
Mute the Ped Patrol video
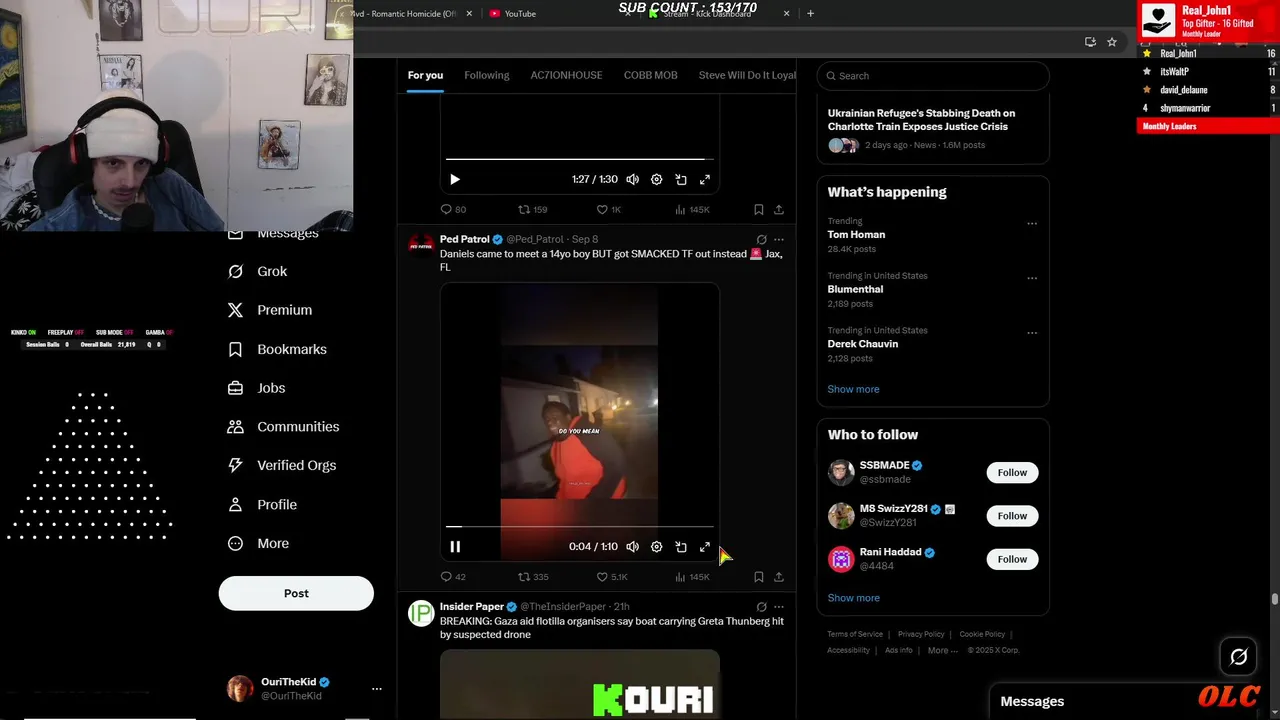coord(632,547)
